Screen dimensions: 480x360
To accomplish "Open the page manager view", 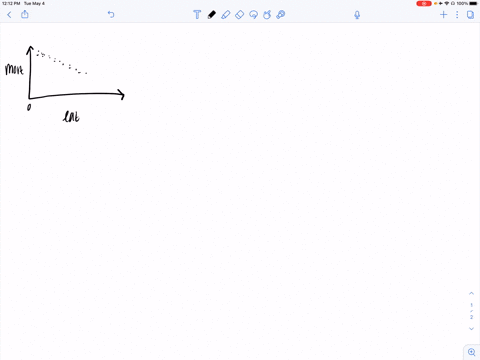I will (x=470, y=15).
